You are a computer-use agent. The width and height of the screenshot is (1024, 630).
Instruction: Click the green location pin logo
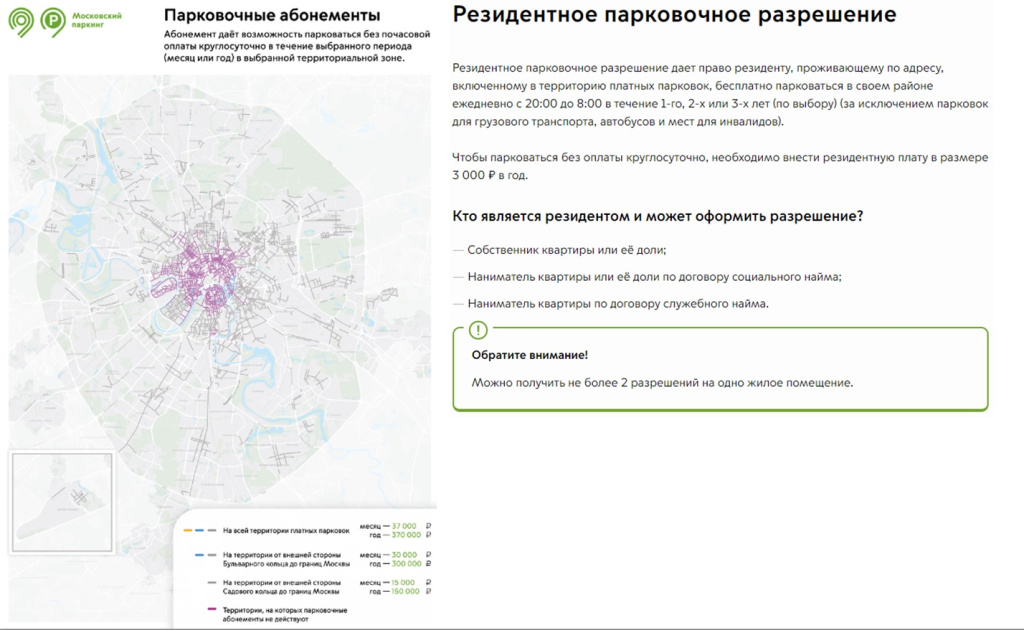point(21,22)
